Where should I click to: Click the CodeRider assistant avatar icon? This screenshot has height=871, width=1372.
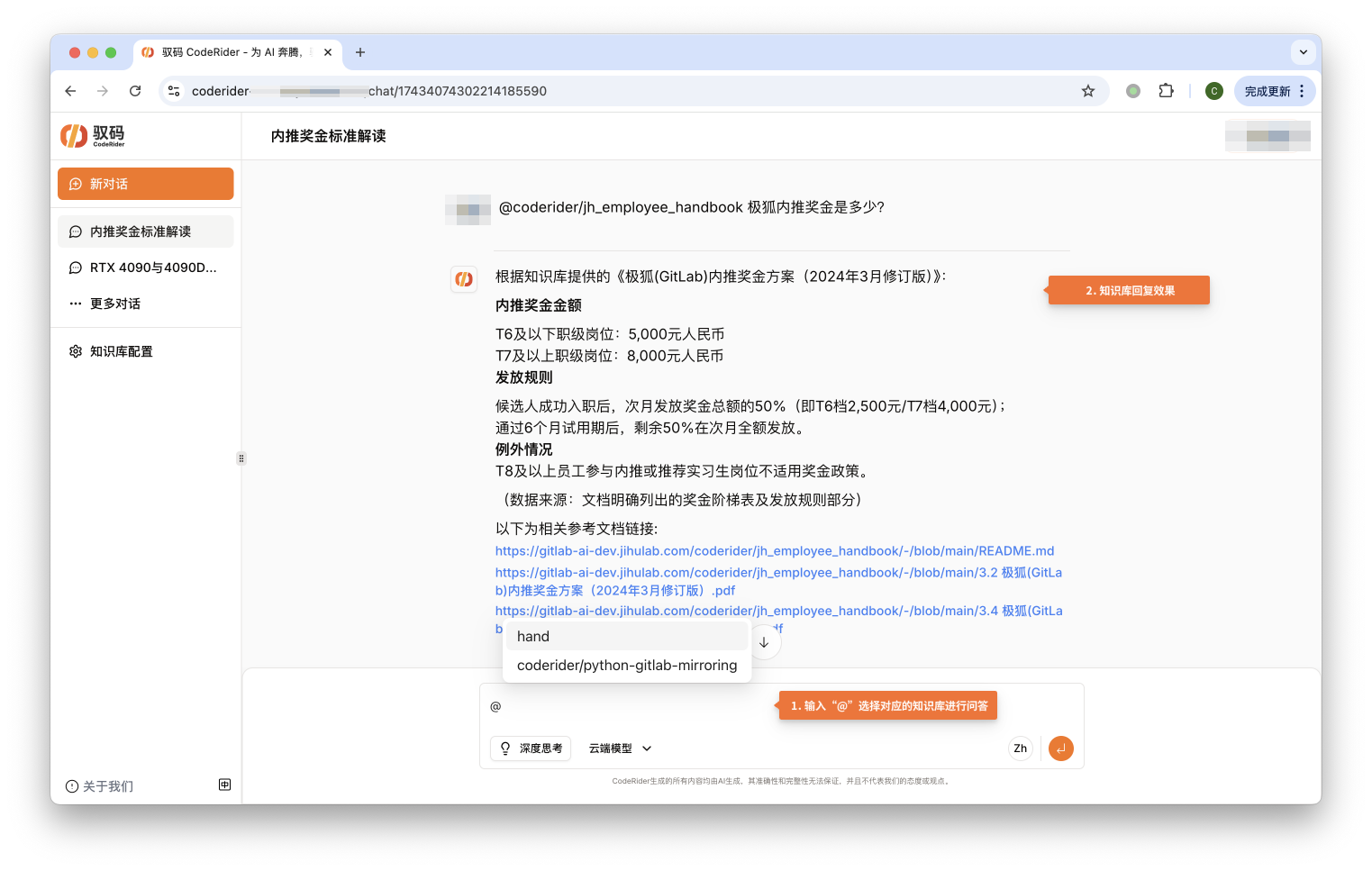pyautogui.click(x=464, y=279)
